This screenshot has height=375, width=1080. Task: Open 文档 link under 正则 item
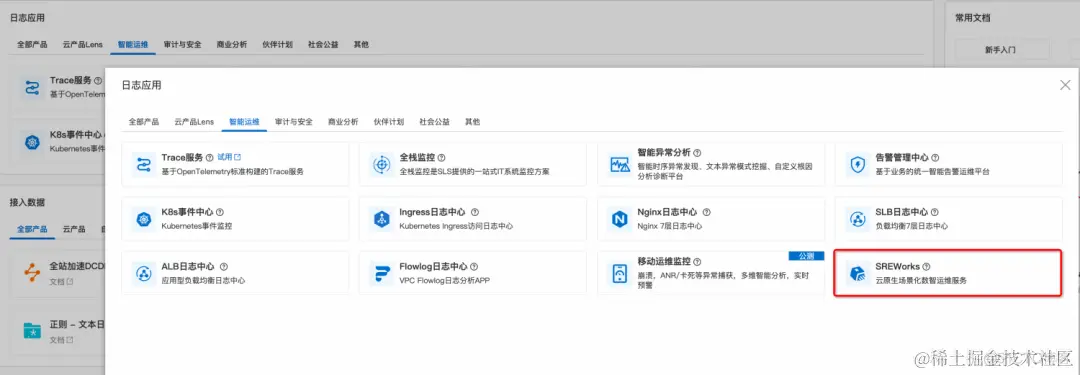point(62,340)
